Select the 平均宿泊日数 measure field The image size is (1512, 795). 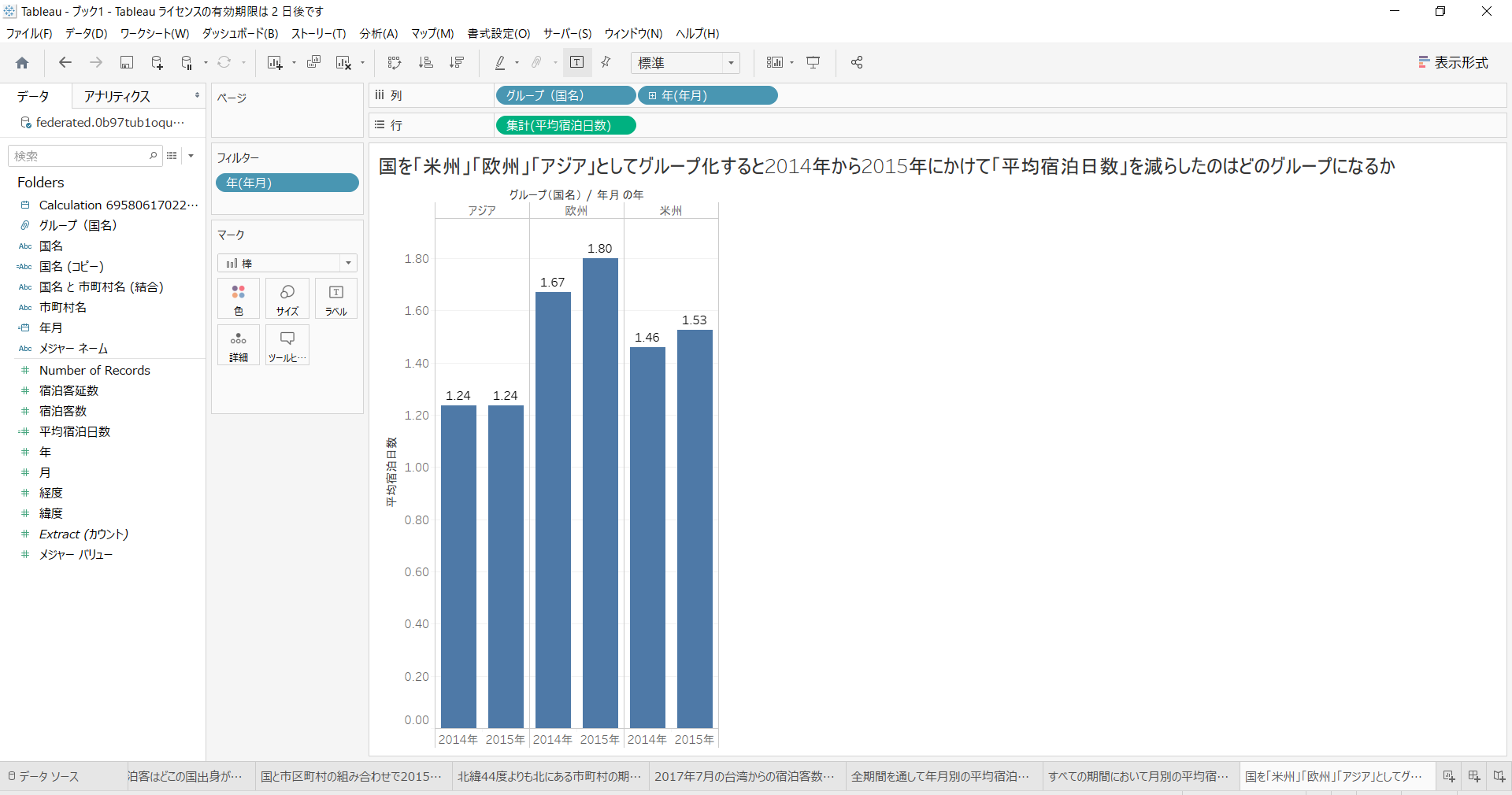tap(75, 431)
